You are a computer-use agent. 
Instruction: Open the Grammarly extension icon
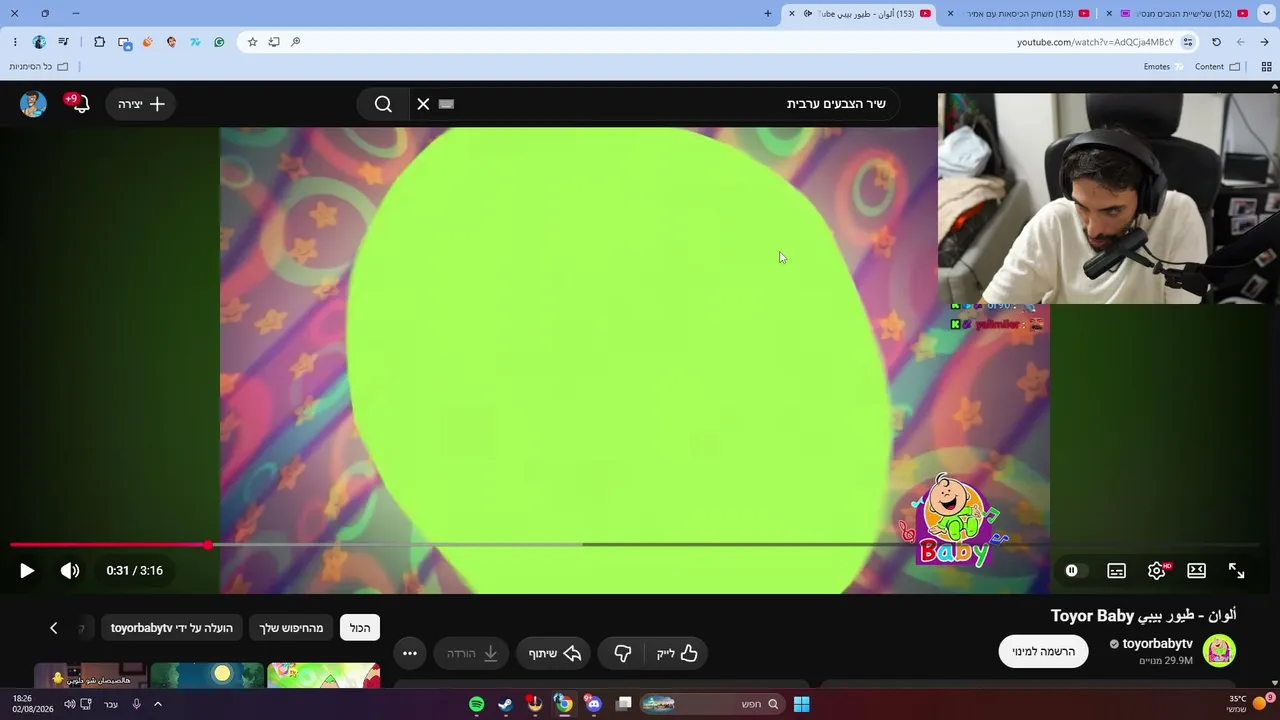click(x=219, y=42)
